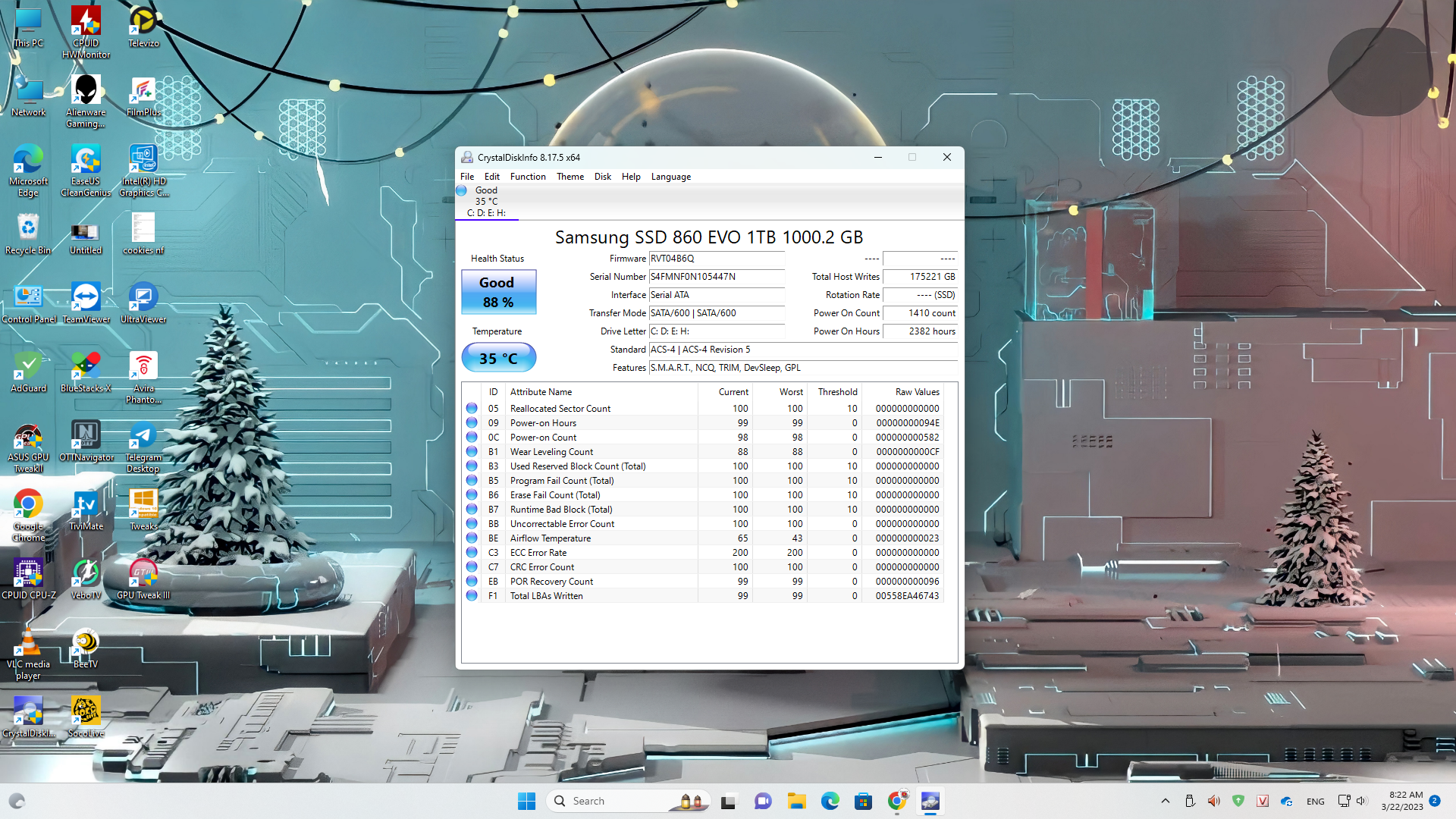Select the AdGuard desktop icon
The height and width of the screenshot is (819, 1456).
[x=28, y=372]
